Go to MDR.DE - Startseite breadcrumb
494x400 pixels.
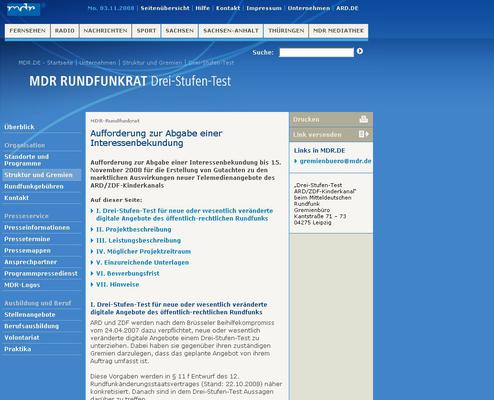tap(46, 62)
